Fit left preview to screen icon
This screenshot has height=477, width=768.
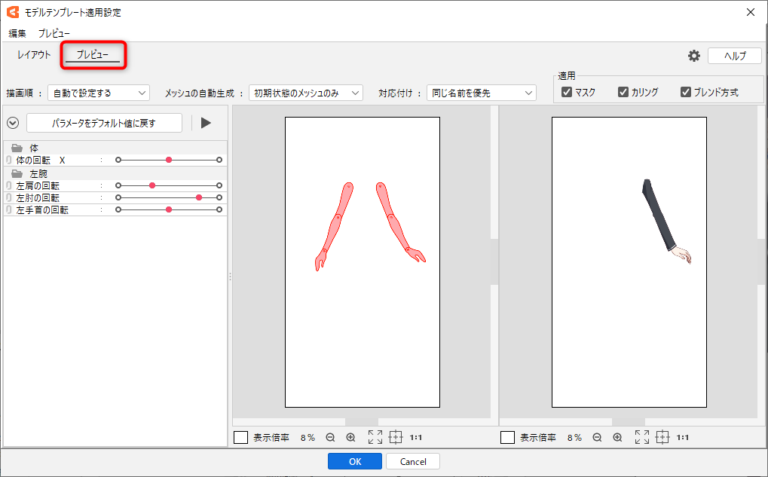coord(375,437)
